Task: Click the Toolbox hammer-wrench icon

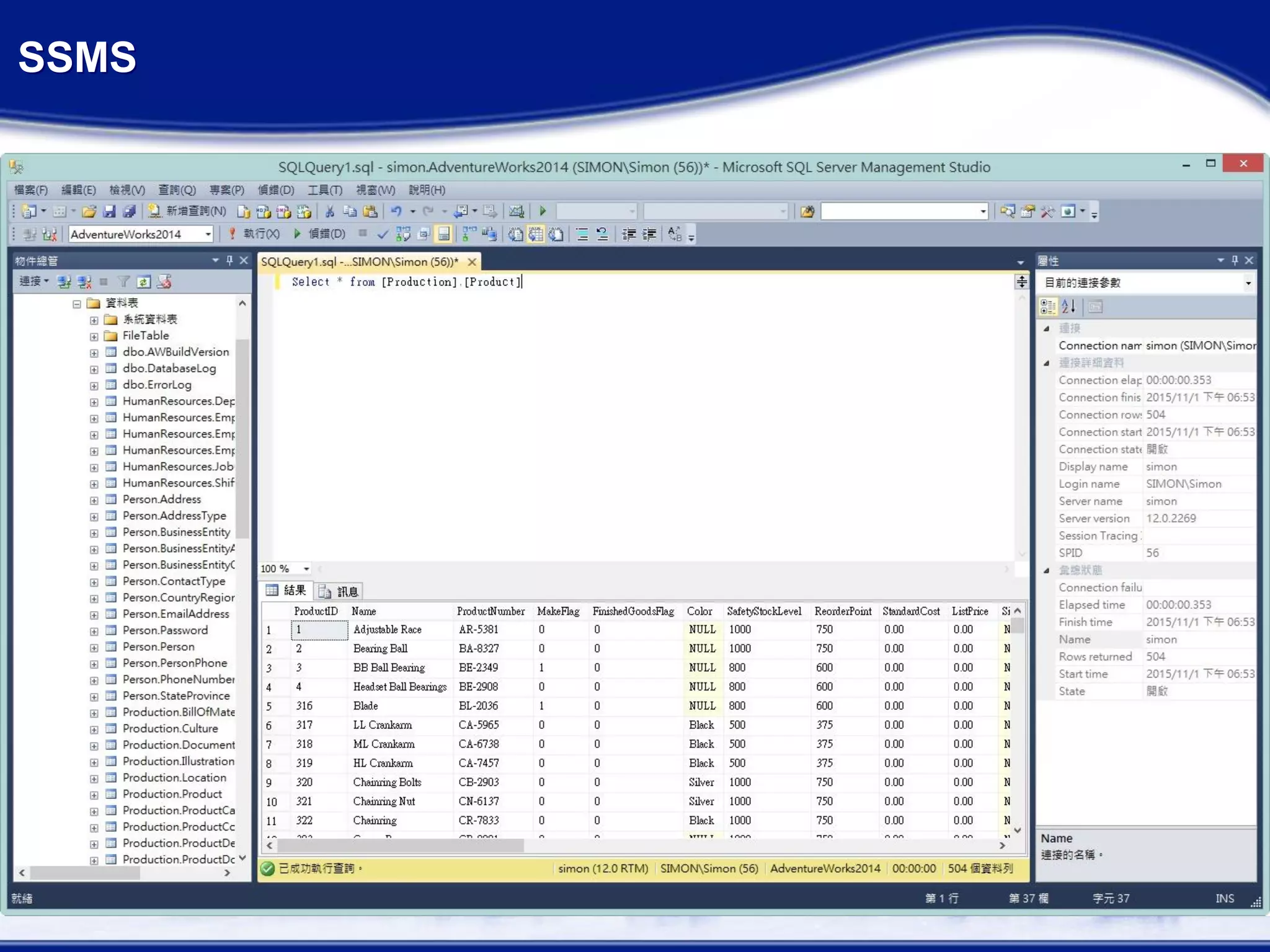Action: (1047, 212)
